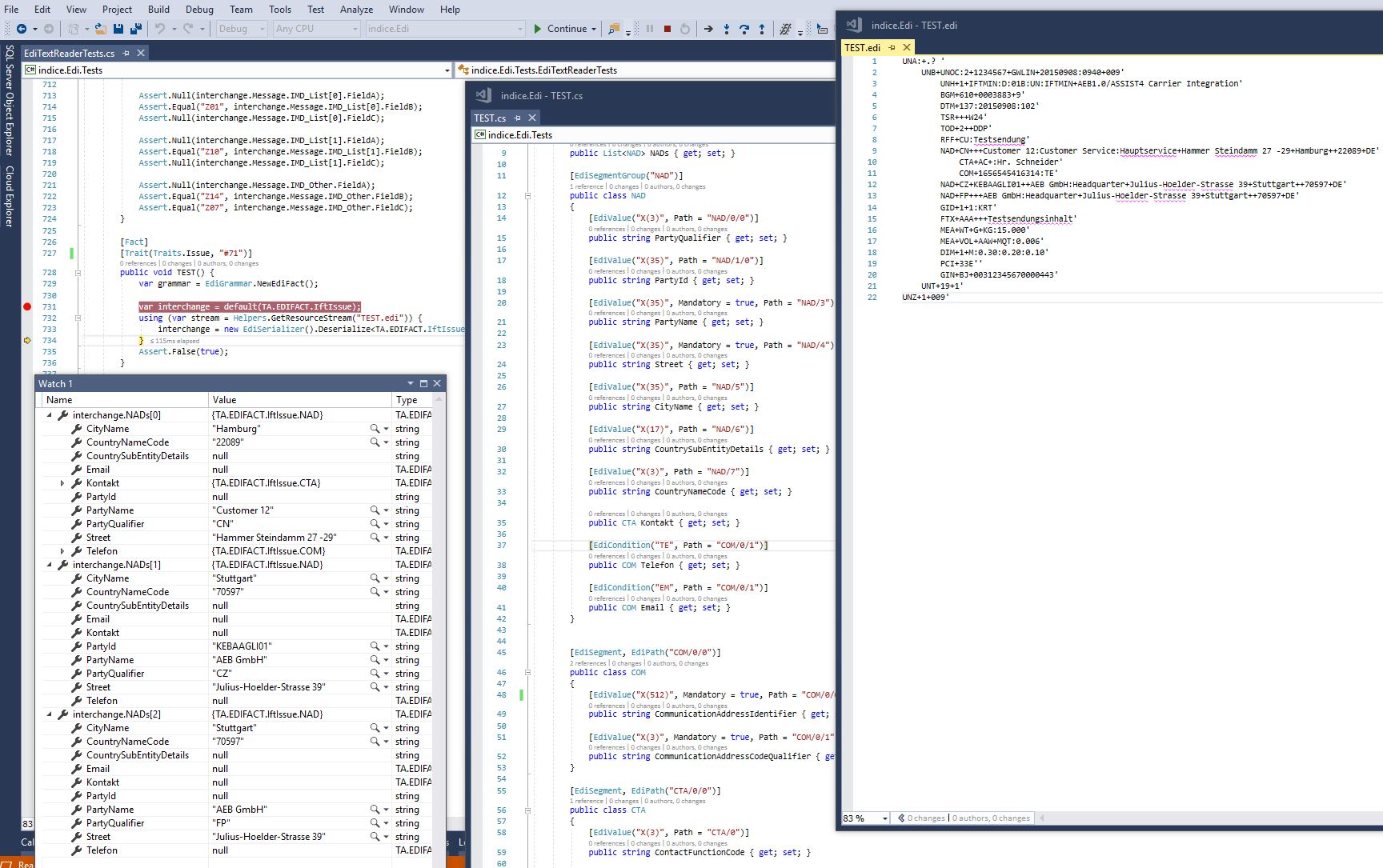Pin the TEST.edi document tab
The width and height of the screenshot is (1383, 868).
click(893, 47)
